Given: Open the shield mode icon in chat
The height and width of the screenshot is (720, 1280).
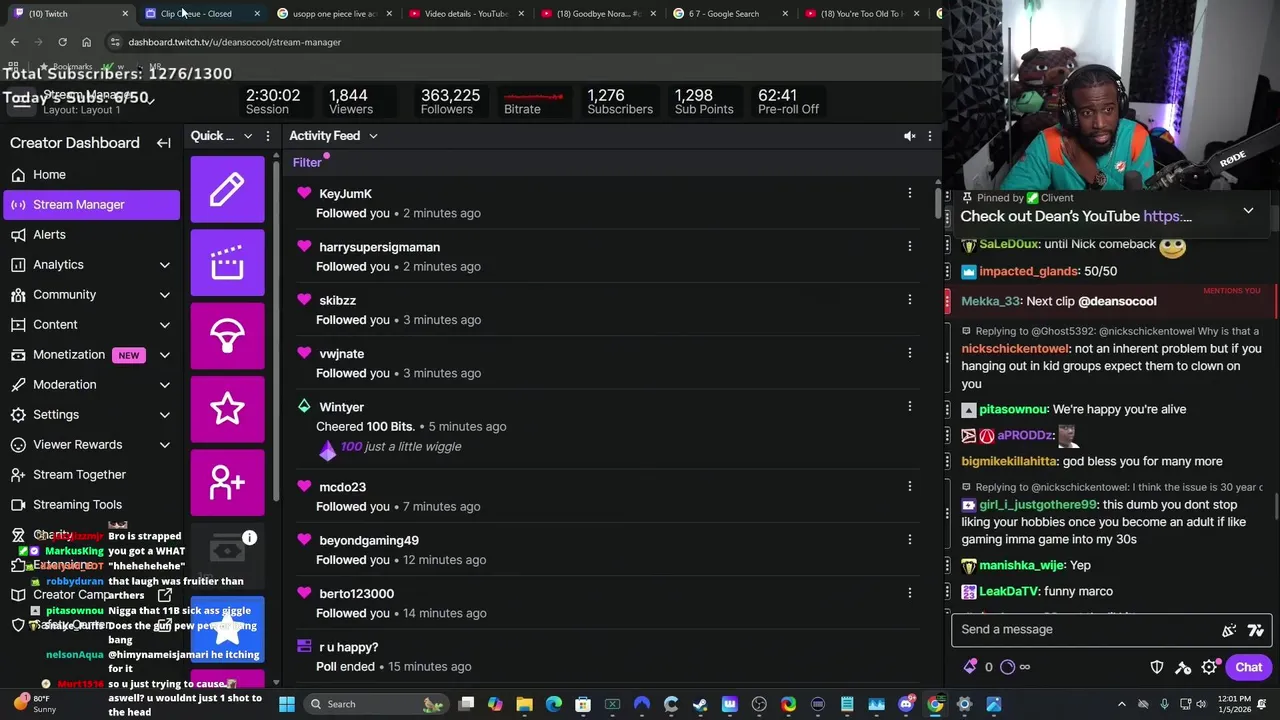Looking at the screenshot, I should pyautogui.click(x=1157, y=667).
